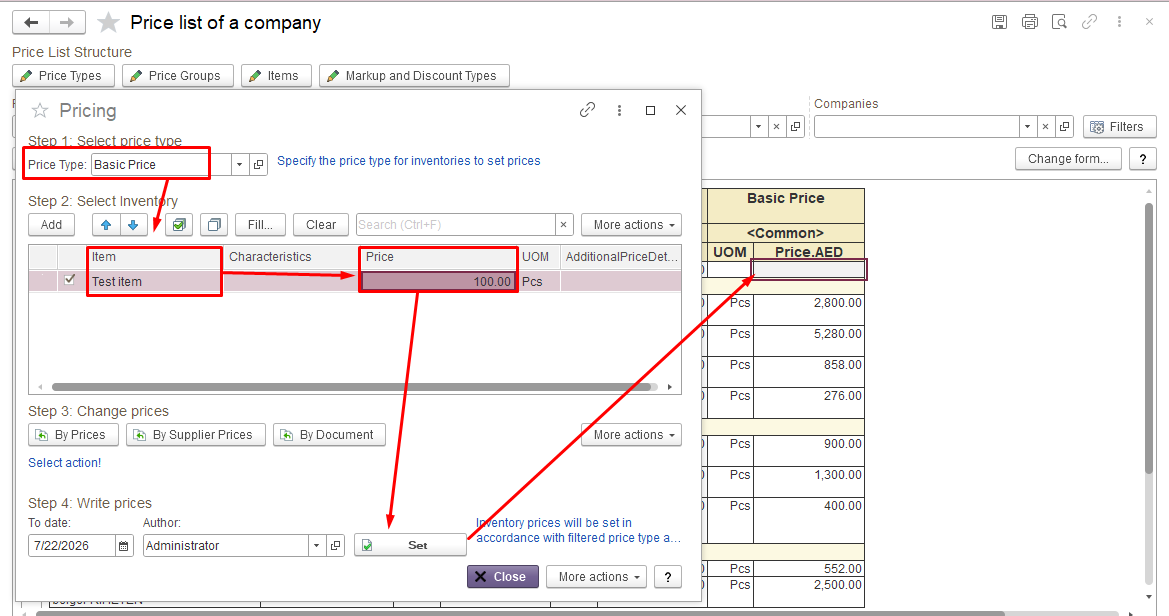Select the Test item cell

(x=155, y=281)
